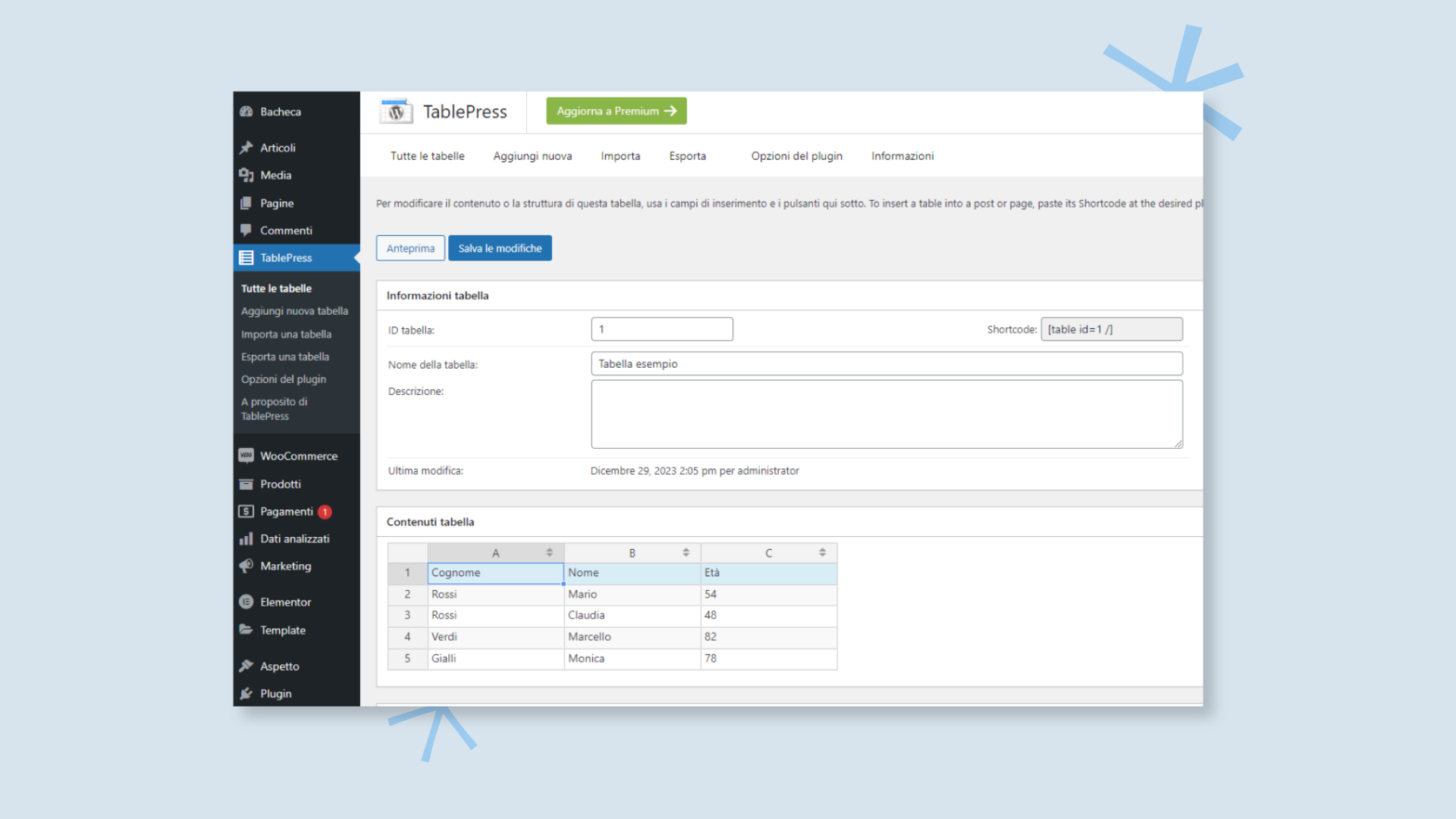The height and width of the screenshot is (819, 1456).
Task: Click Salva le modifiche button
Action: pos(500,248)
